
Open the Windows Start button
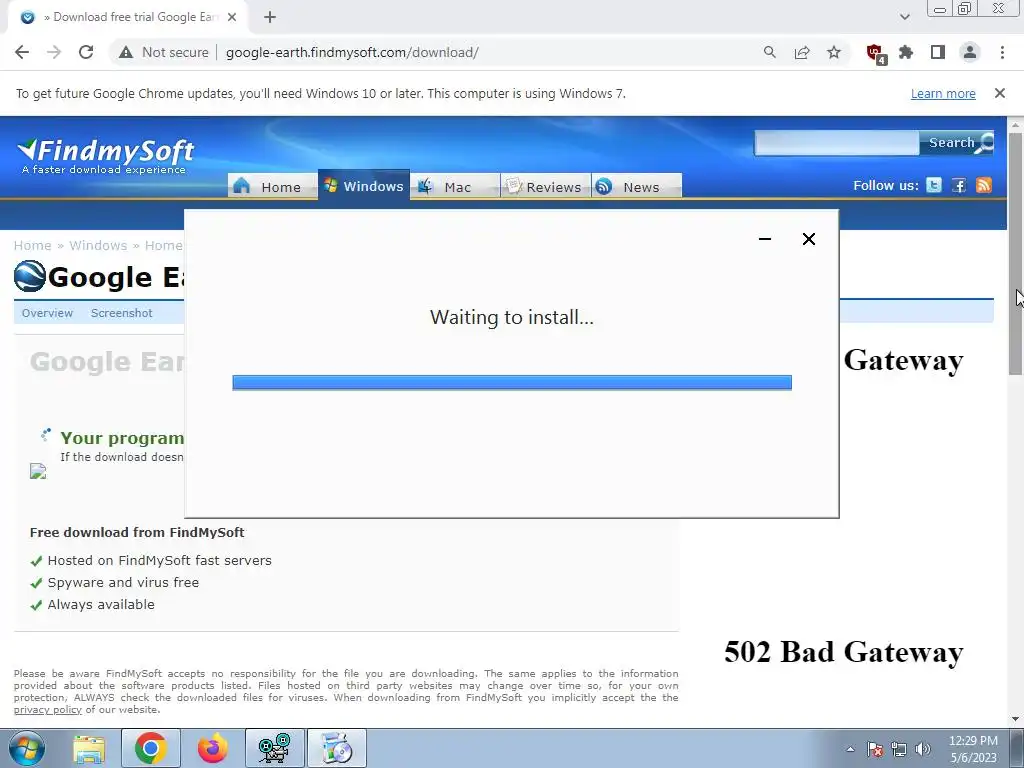(27, 748)
